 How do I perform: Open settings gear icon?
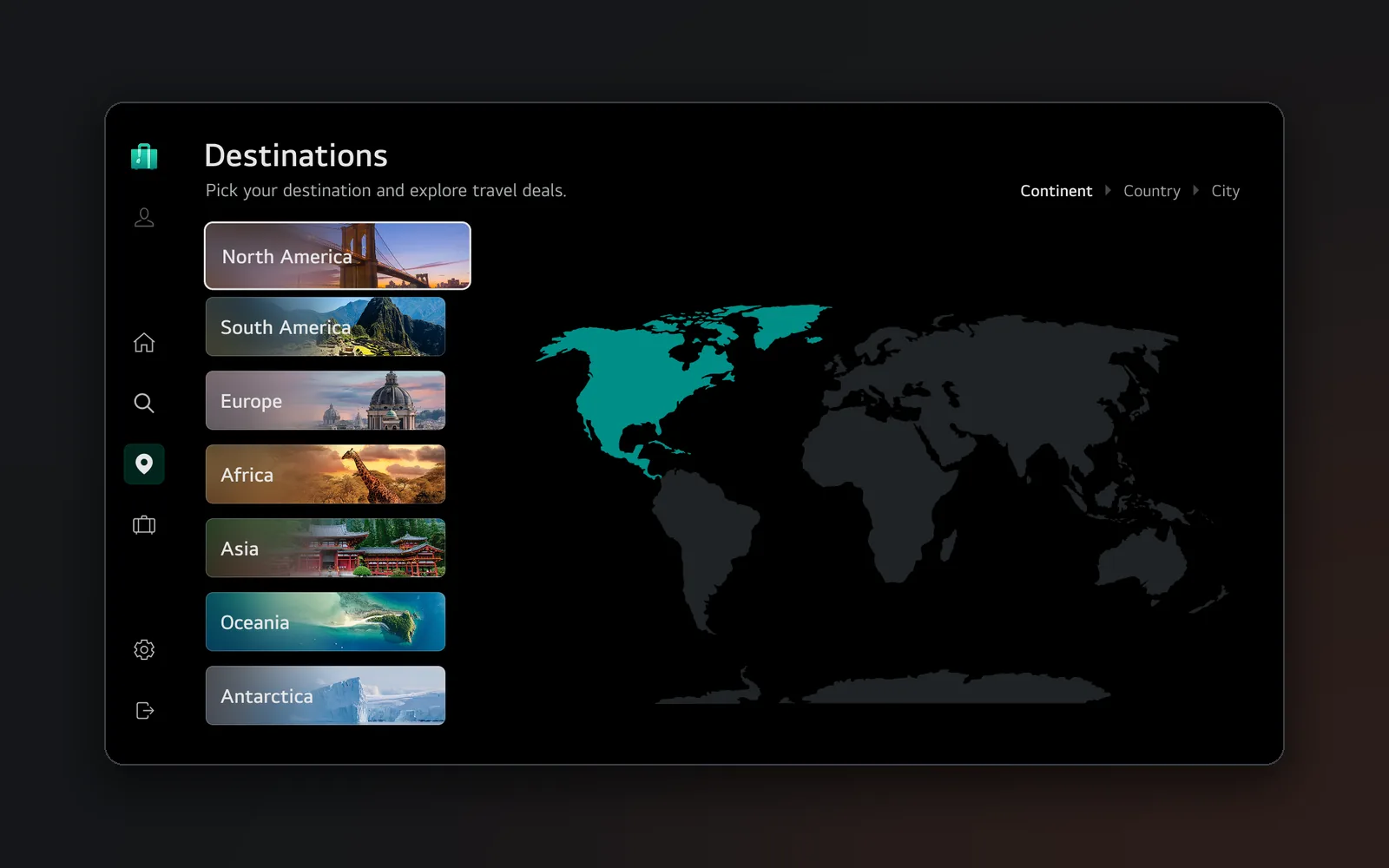coord(144,649)
